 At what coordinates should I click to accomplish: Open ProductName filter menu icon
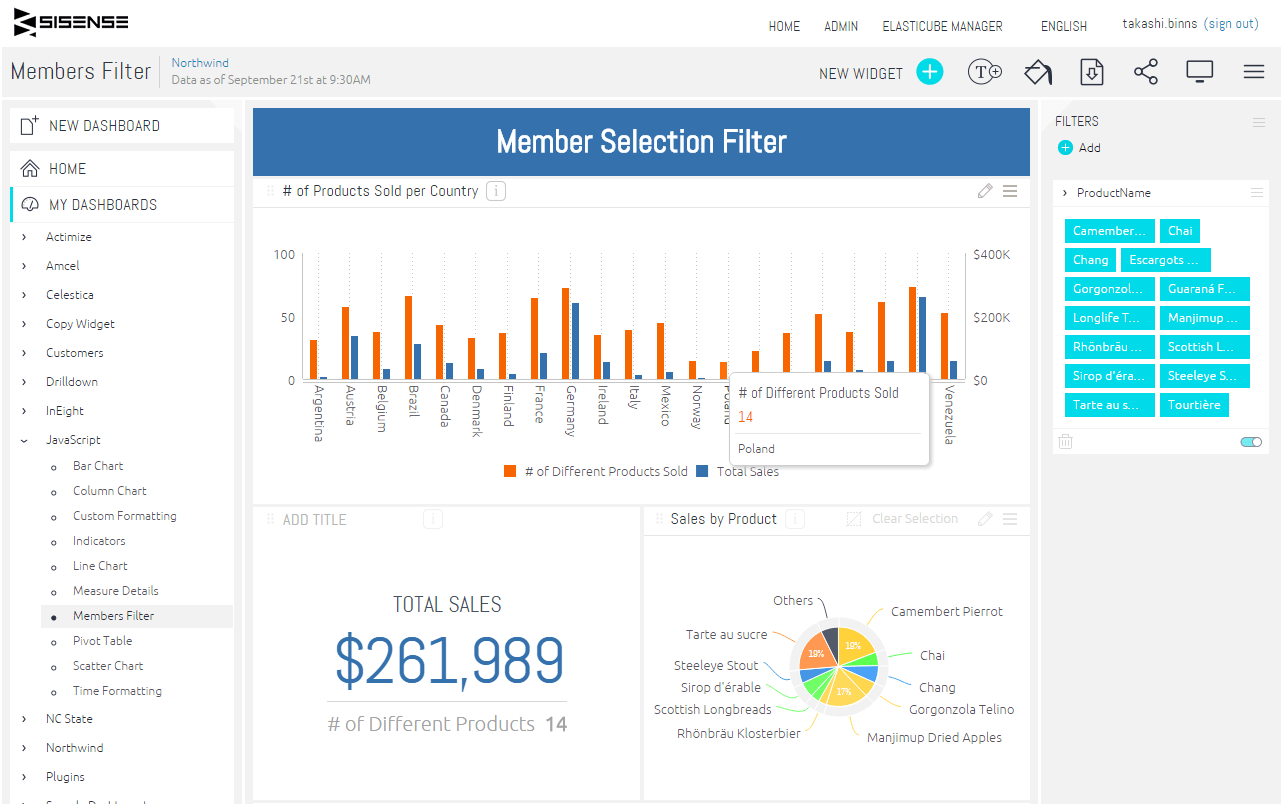coord(1256,193)
